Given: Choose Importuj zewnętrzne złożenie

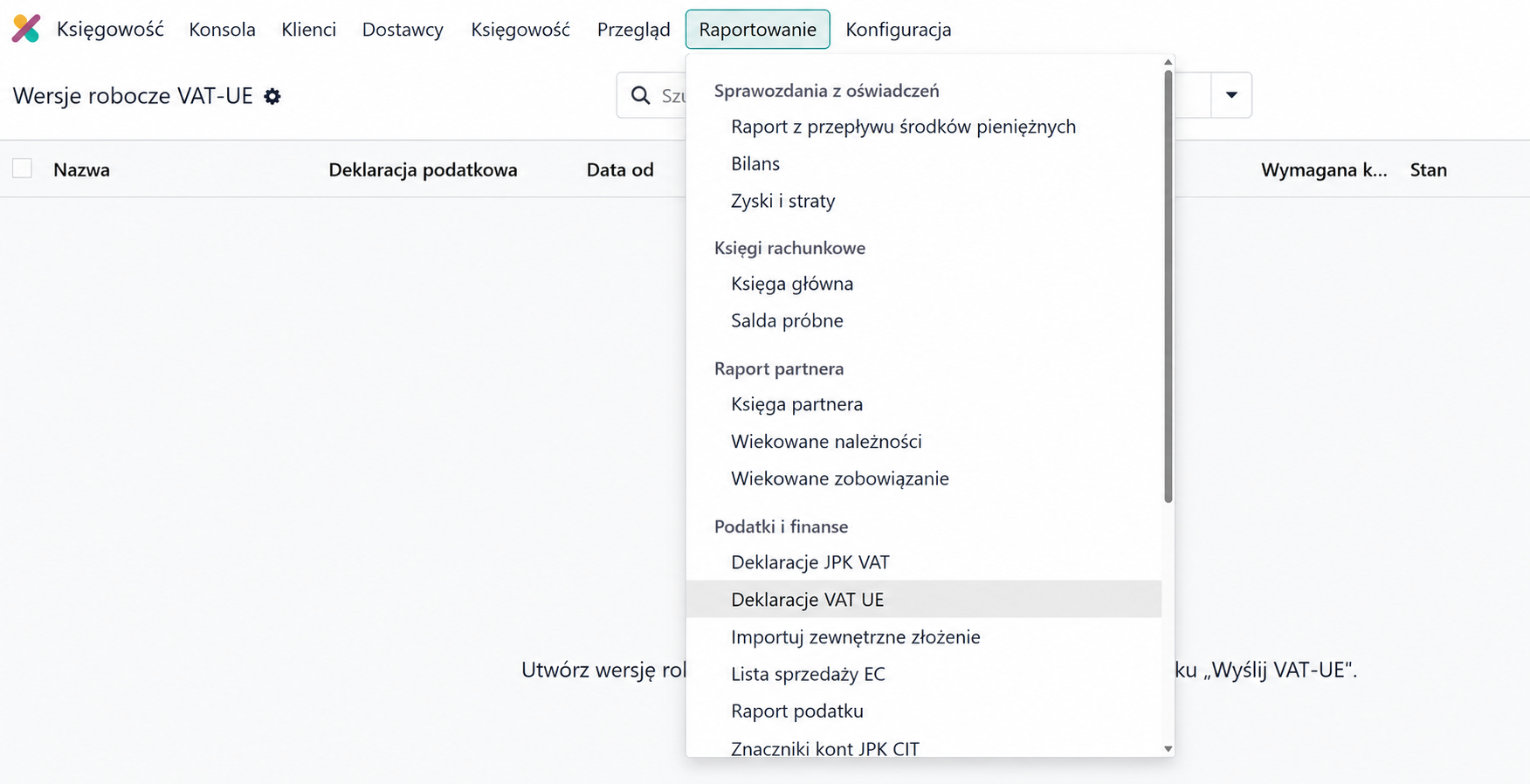Looking at the screenshot, I should [924, 636].
